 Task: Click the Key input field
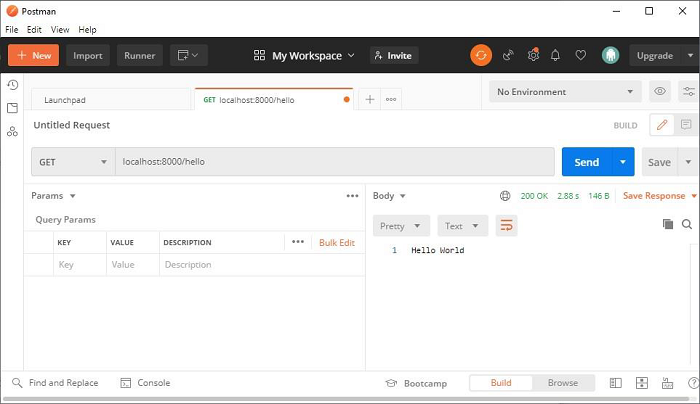[x=80, y=265]
